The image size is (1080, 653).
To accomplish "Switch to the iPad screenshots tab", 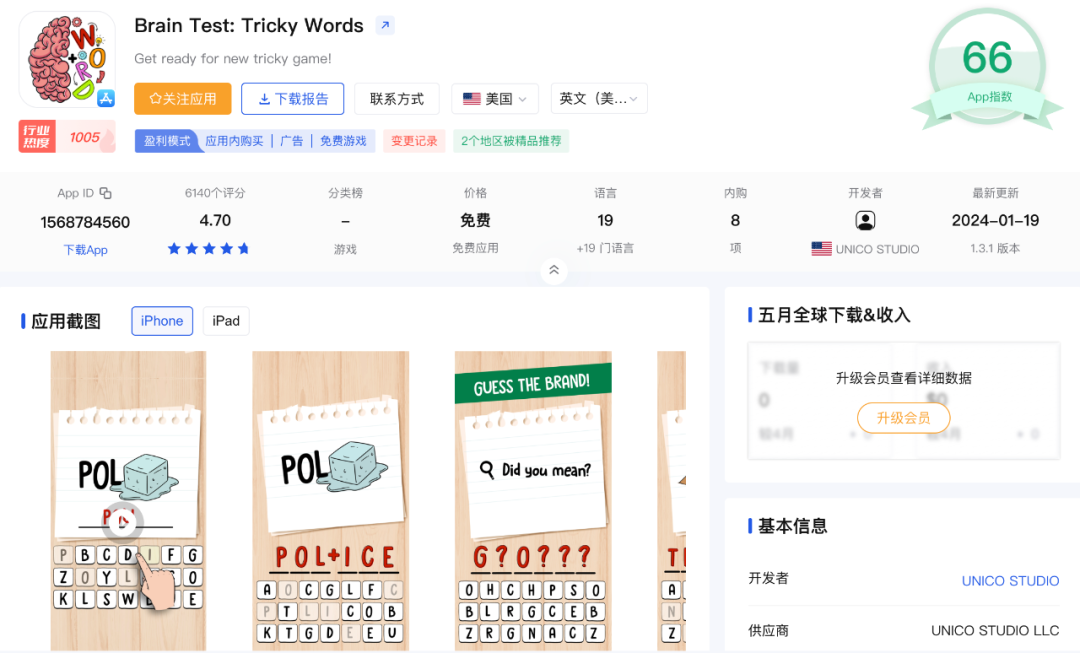I will (x=226, y=321).
